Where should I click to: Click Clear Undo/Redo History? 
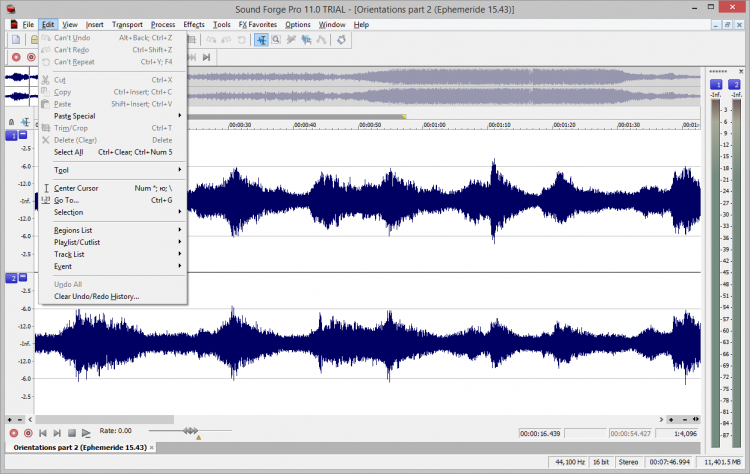pos(96,296)
